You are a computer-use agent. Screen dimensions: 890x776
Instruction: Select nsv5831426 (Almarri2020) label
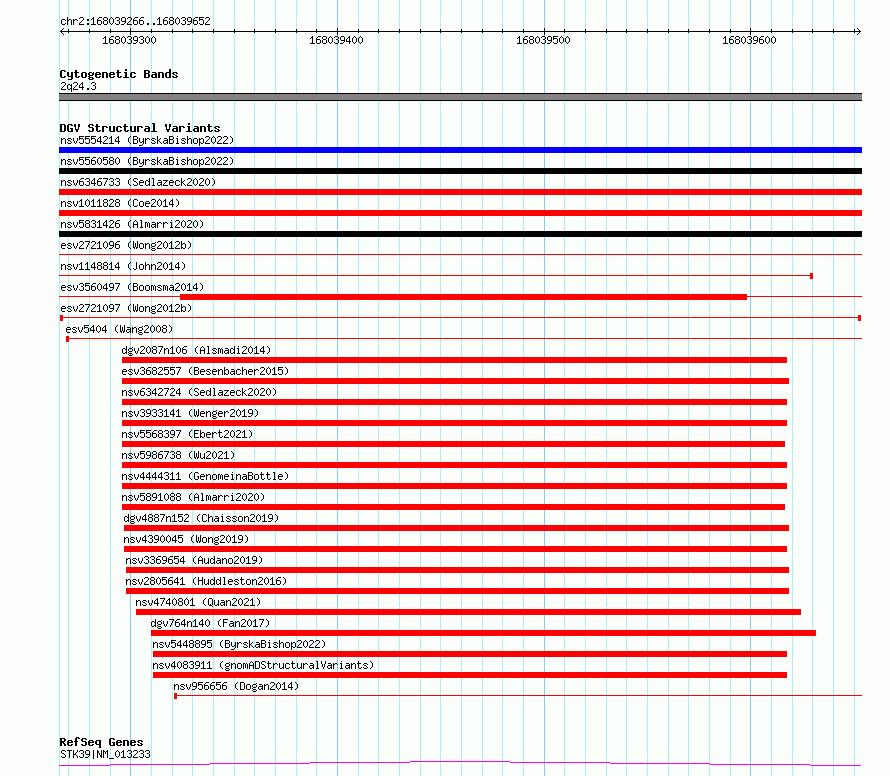click(132, 224)
